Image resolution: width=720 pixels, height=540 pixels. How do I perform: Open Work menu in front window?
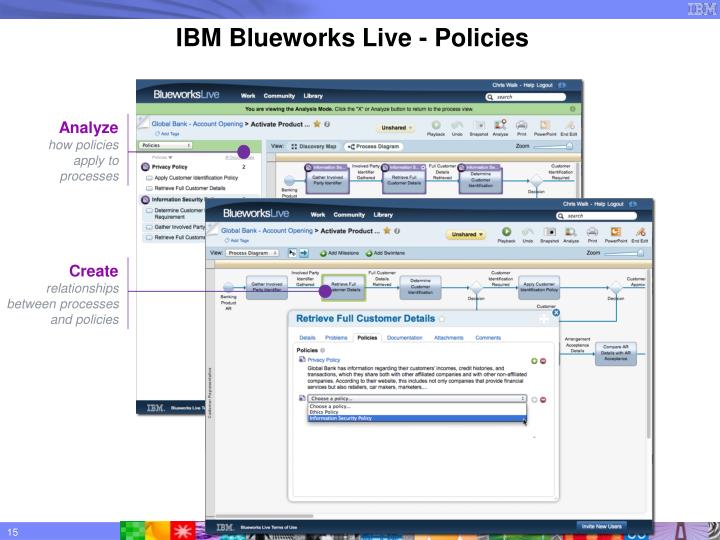tap(317, 215)
